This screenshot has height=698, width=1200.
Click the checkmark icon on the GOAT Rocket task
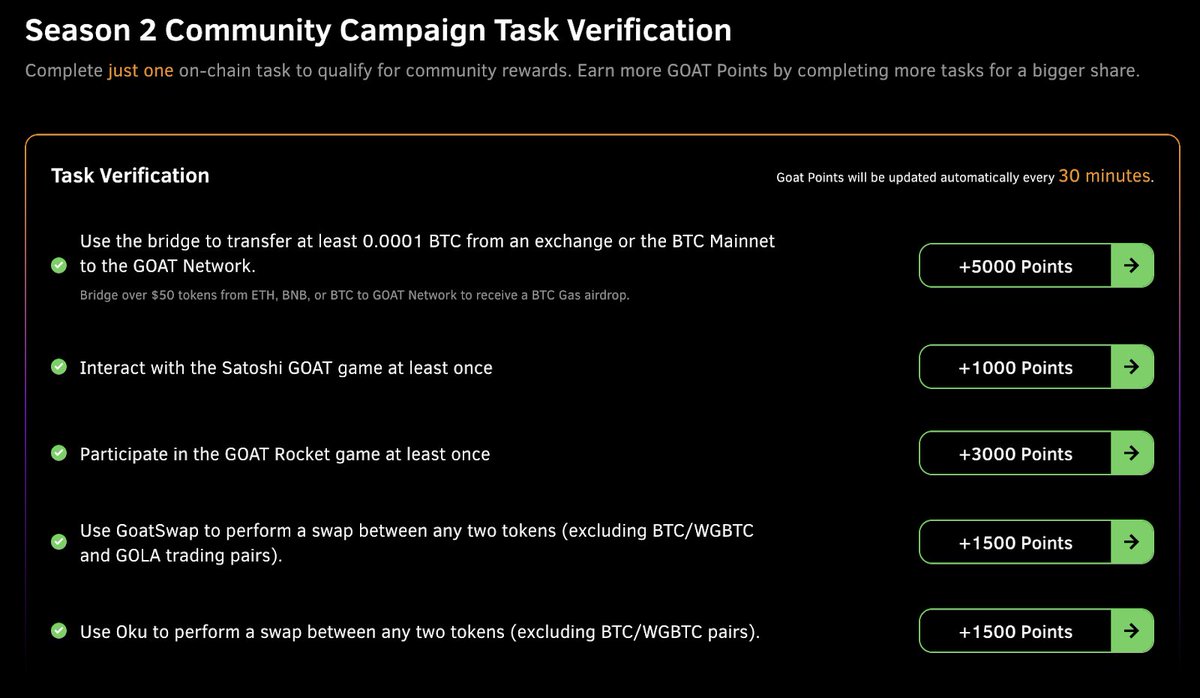tap(58, 452)
